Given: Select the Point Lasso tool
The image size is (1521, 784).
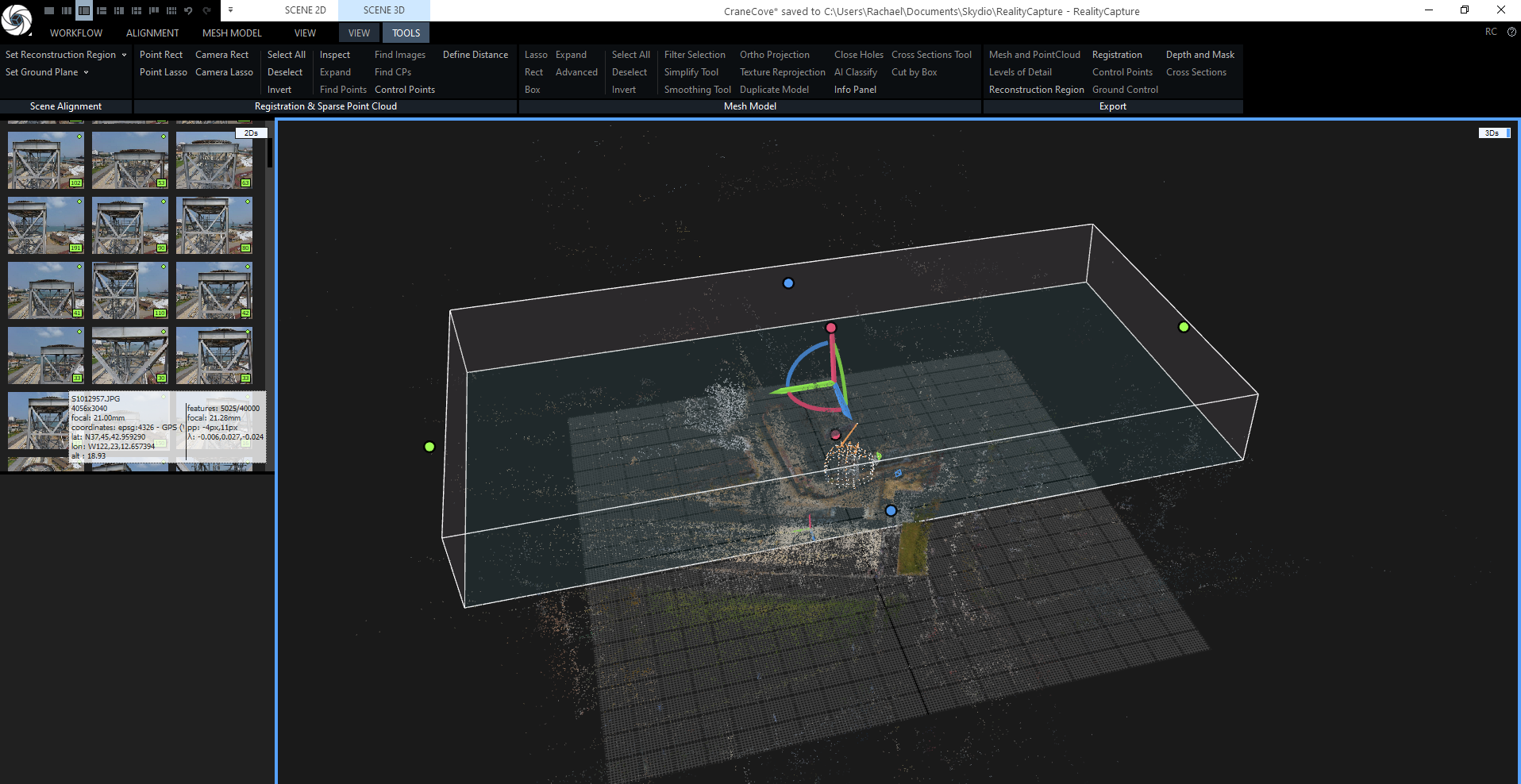Looking at the screenshot, I should (164, 72).
